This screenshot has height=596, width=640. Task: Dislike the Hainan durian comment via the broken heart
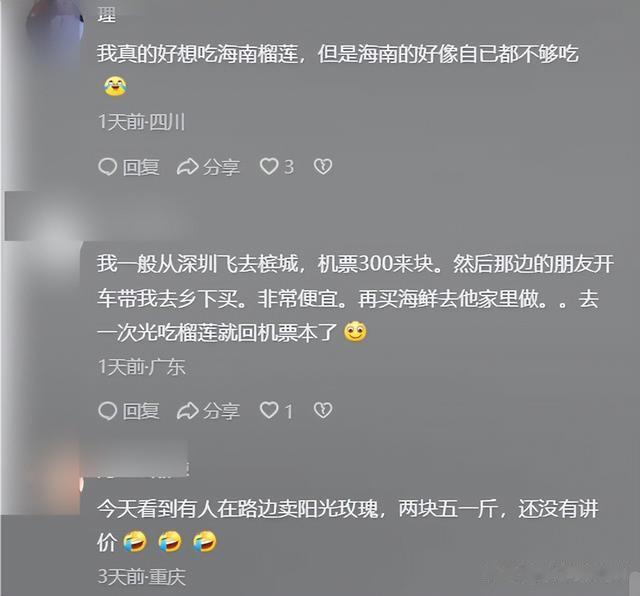[x=323, y=167]
